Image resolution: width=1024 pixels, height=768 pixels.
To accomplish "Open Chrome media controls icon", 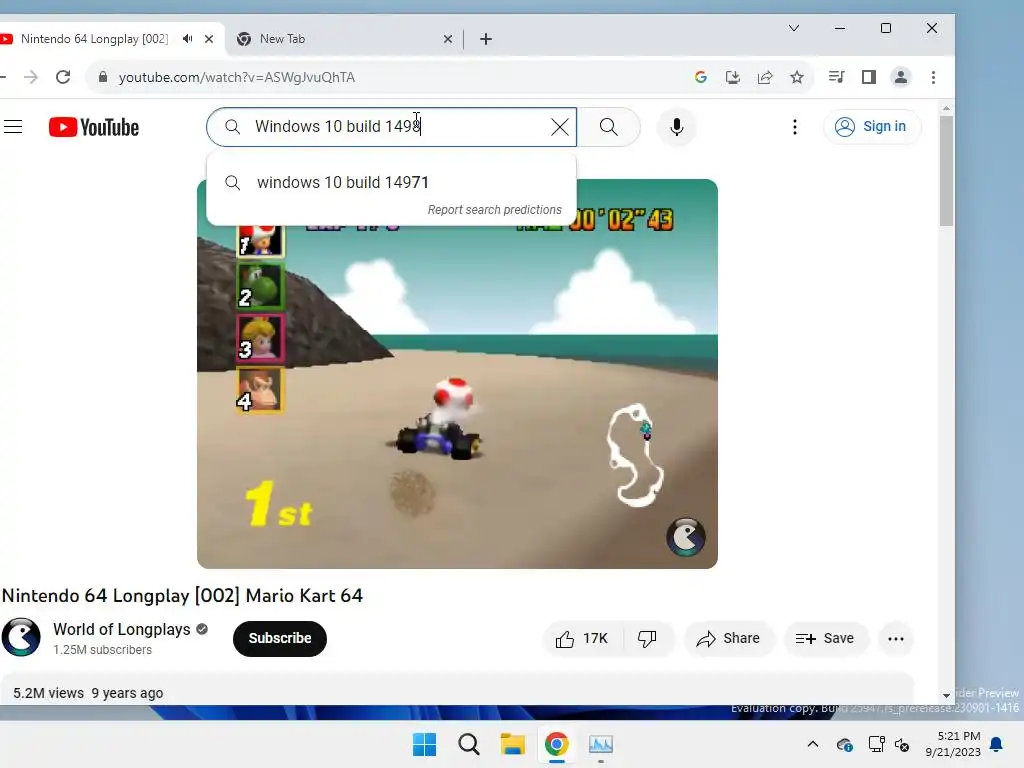I will (836, 77).
